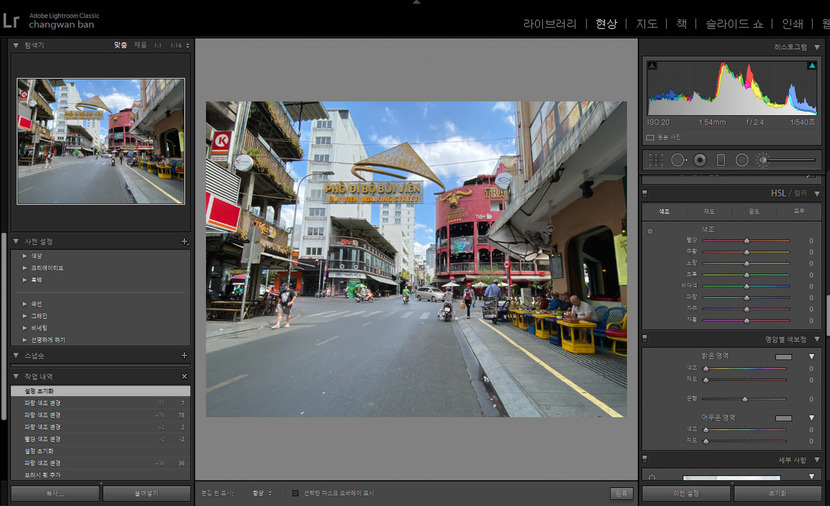Open navigator zoom ratio 1:16 dropdown
This screenshot has width=830, height=506.
pos(179,46)
